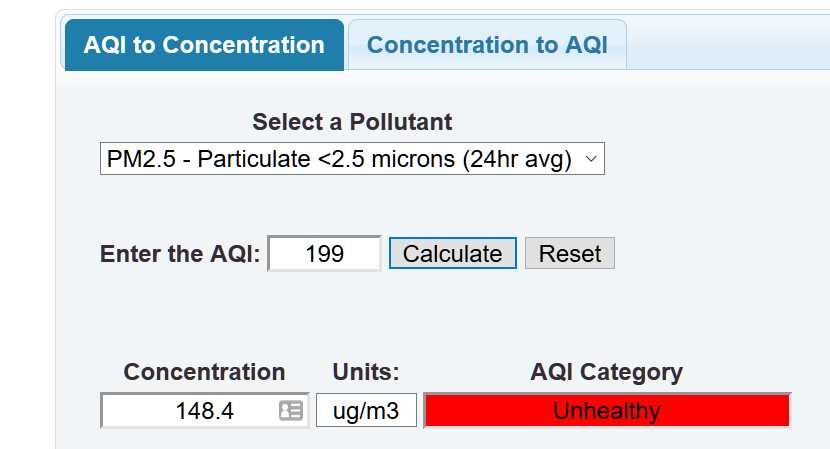Click the Enter the AQI label
This screenshot has width=830, height=449.
[180, 254]
